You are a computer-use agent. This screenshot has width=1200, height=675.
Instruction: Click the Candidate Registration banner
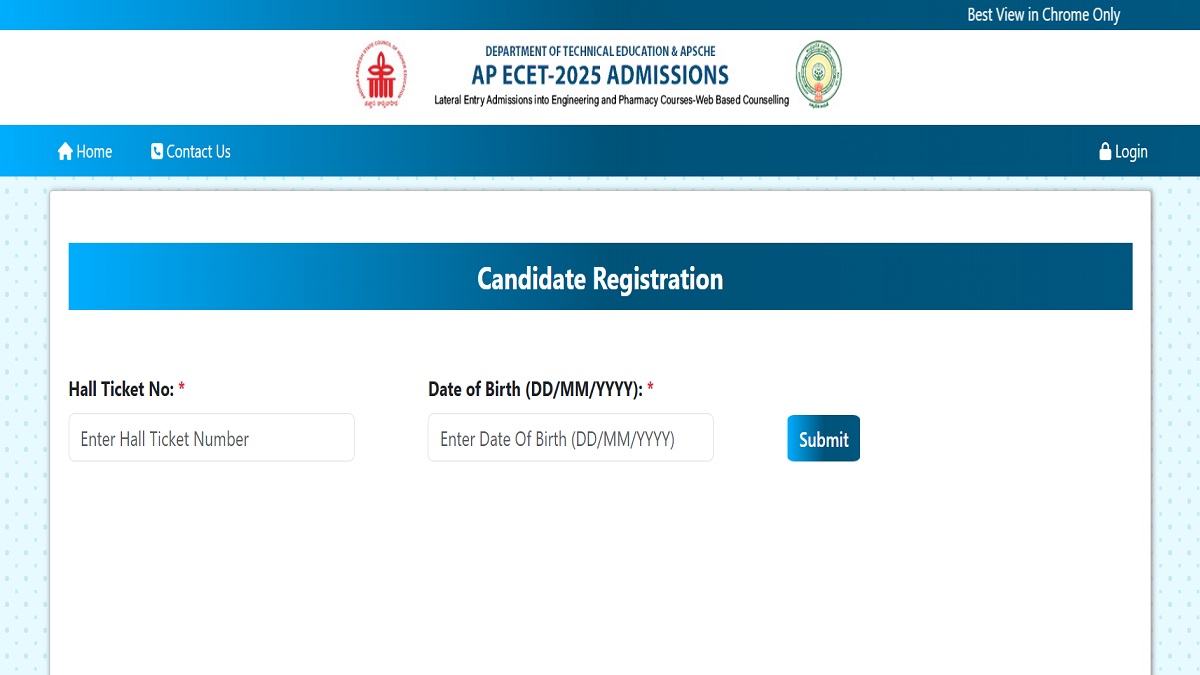pyautogui.click(x=600, y=277)
